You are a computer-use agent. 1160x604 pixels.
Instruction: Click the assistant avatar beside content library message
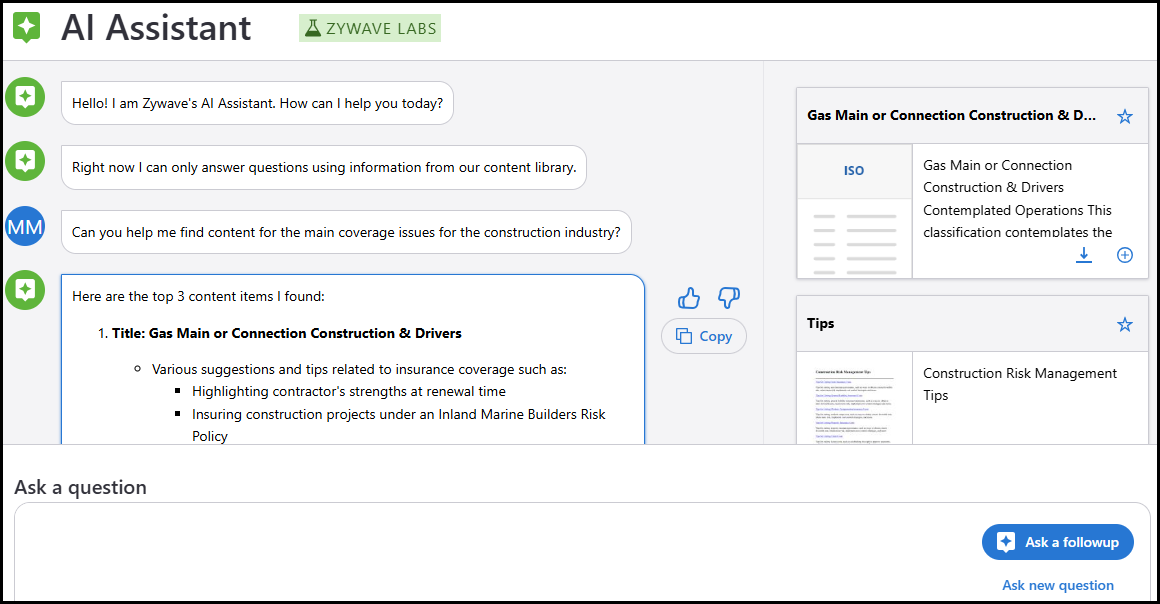25,161
